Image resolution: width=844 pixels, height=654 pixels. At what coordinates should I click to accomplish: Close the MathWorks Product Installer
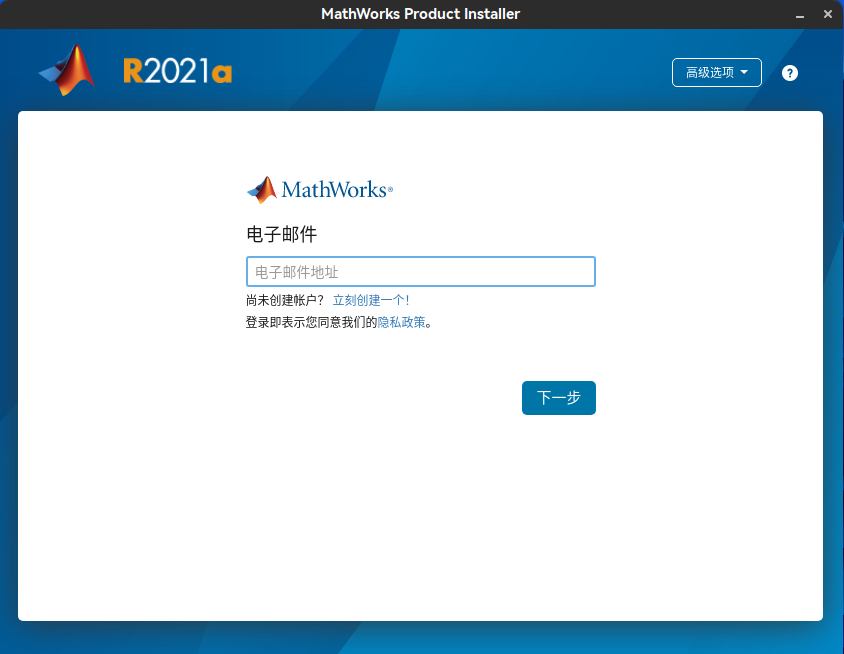click(827, 14)
